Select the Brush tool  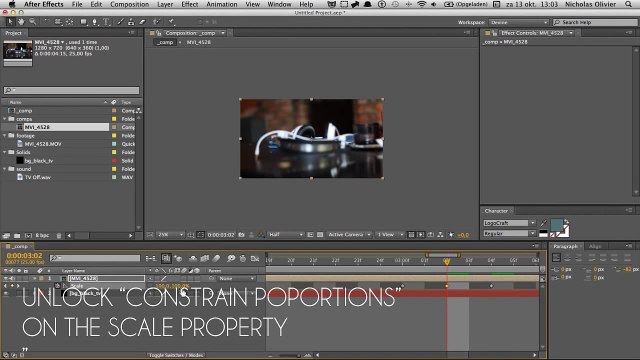click(120, 22)
